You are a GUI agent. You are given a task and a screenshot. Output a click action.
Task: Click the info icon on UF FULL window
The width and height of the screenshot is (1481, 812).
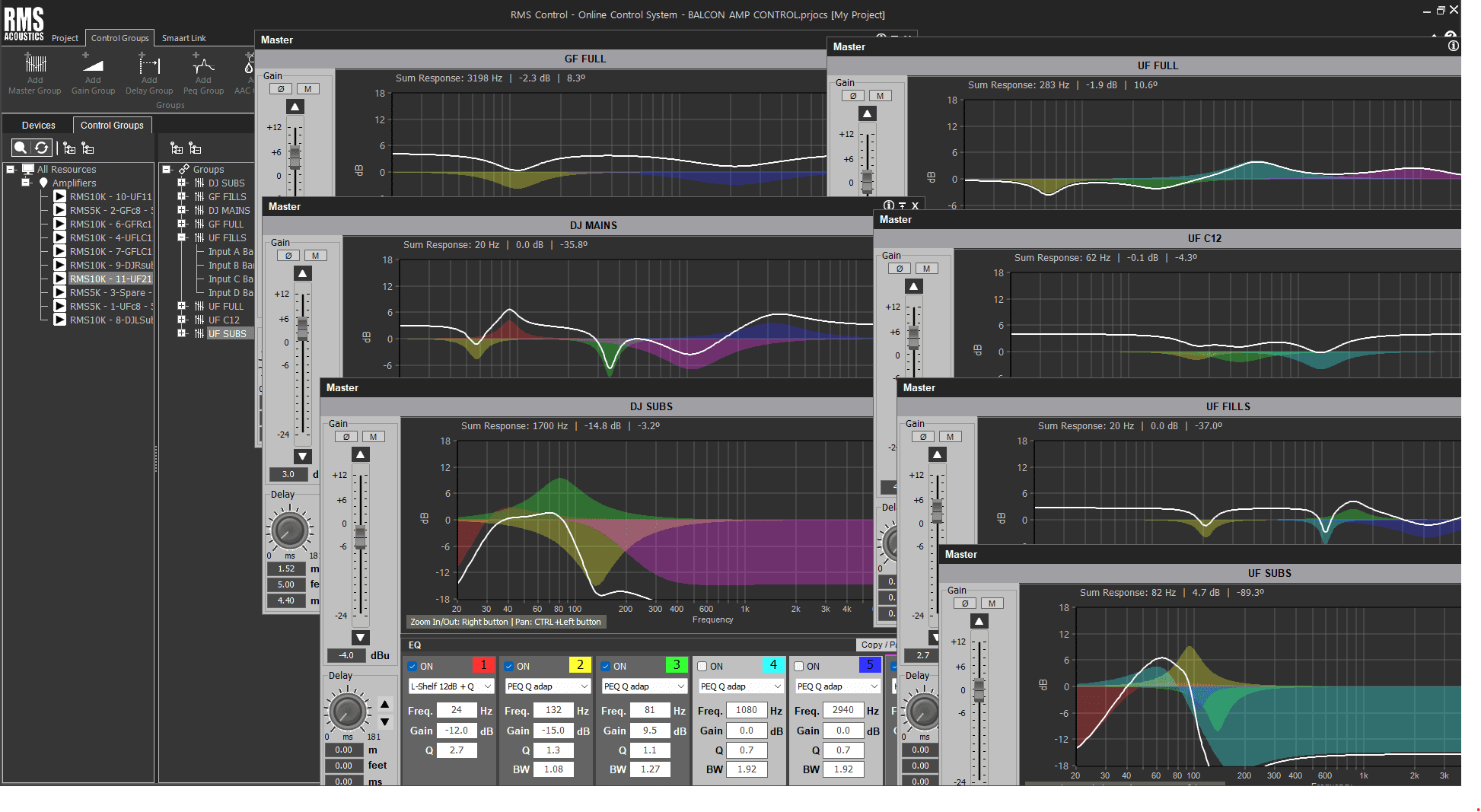[x=1453, y=46]
